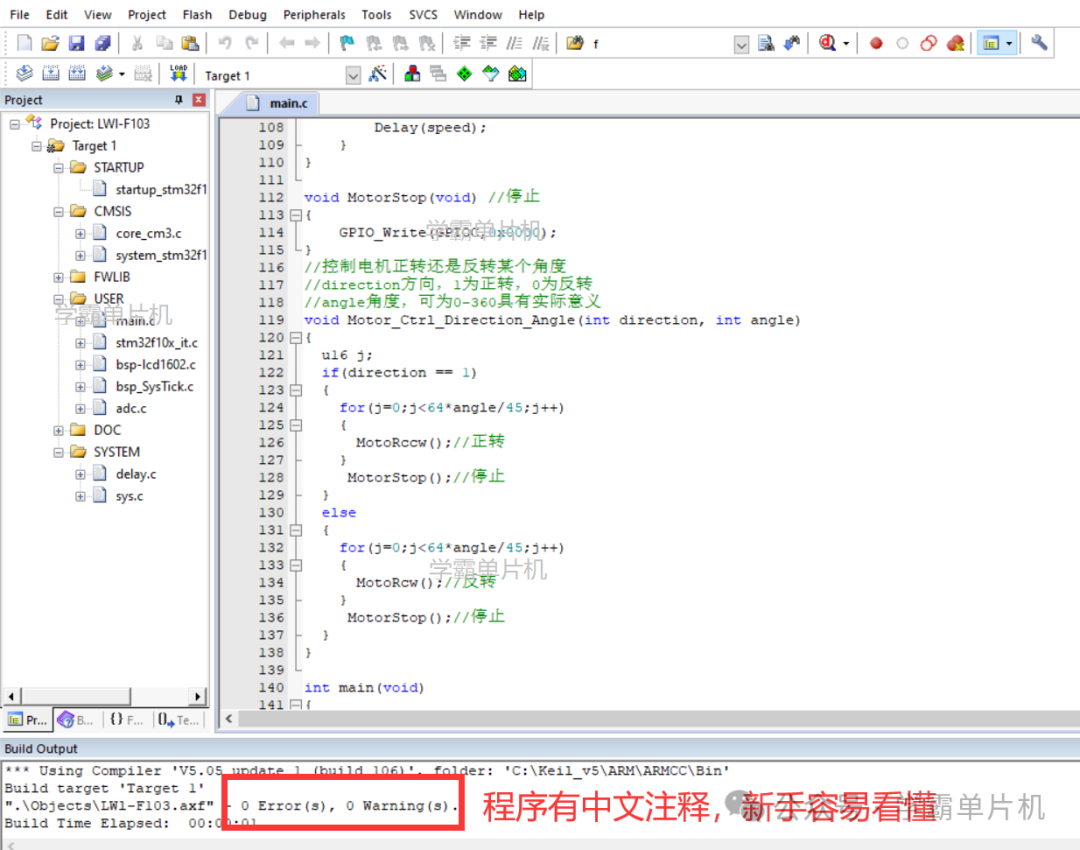Open the Flash menu
Screen dimensions: 1080x850
tap(197, 14)
